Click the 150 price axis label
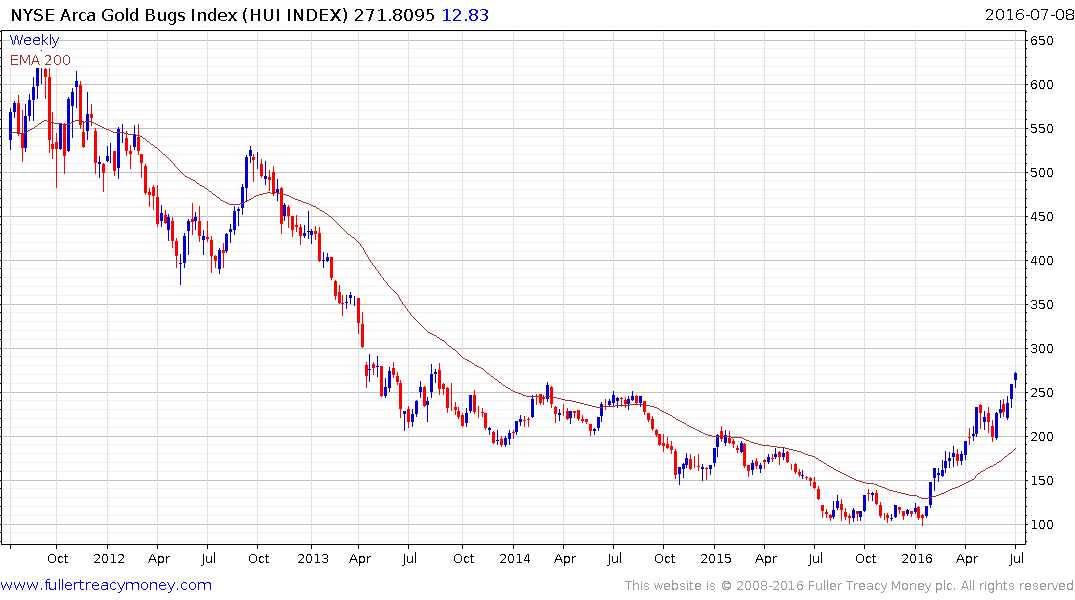Viewport: 1075px width, 600px height. coord(1041,481)
